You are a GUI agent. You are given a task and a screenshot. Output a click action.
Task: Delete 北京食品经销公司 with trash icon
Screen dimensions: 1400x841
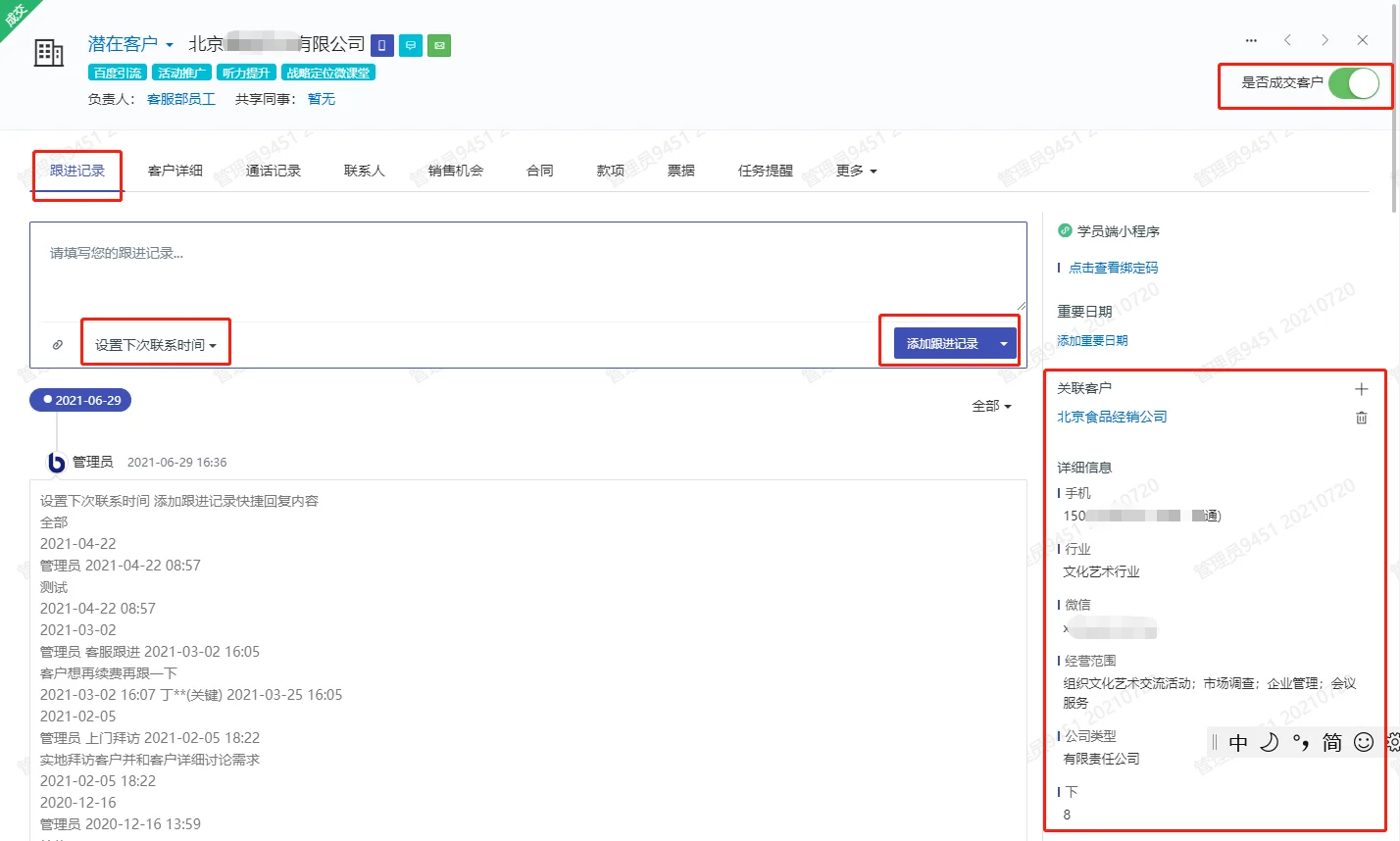pyautogui.click(x=1361, y=418)
